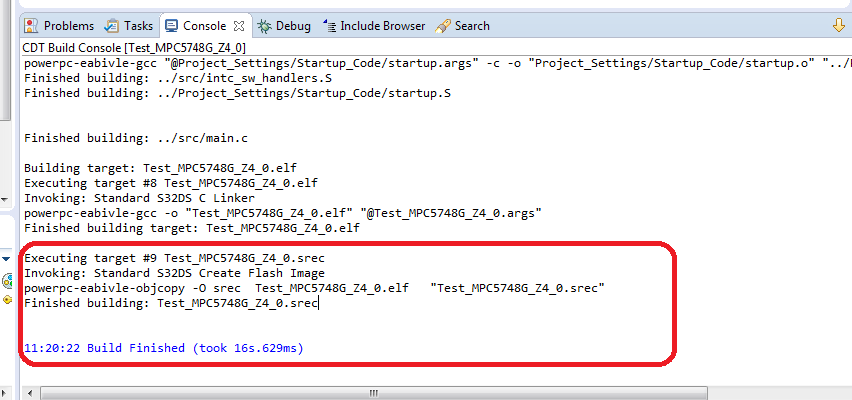Screen dimensions: 852x400
Task: Click the 'Building target: Test_MPC5748G_Z4_0.elf' line
Action: point(160,167)
